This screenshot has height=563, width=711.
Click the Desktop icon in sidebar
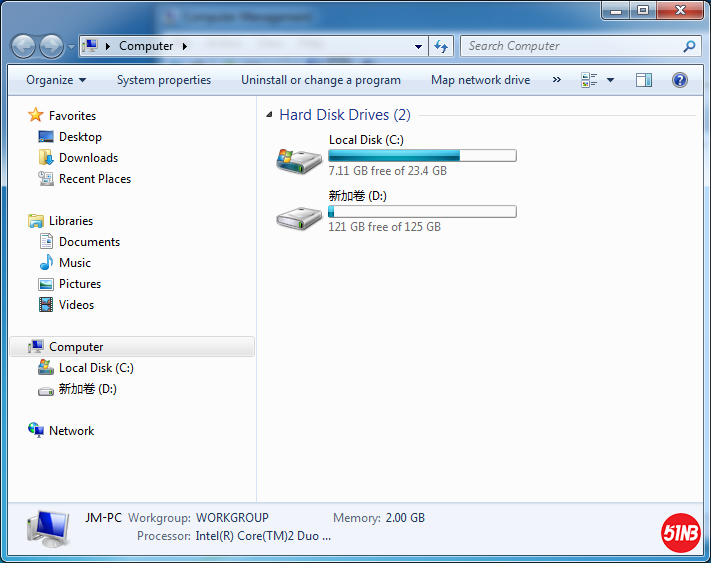[x=46, y=136]
